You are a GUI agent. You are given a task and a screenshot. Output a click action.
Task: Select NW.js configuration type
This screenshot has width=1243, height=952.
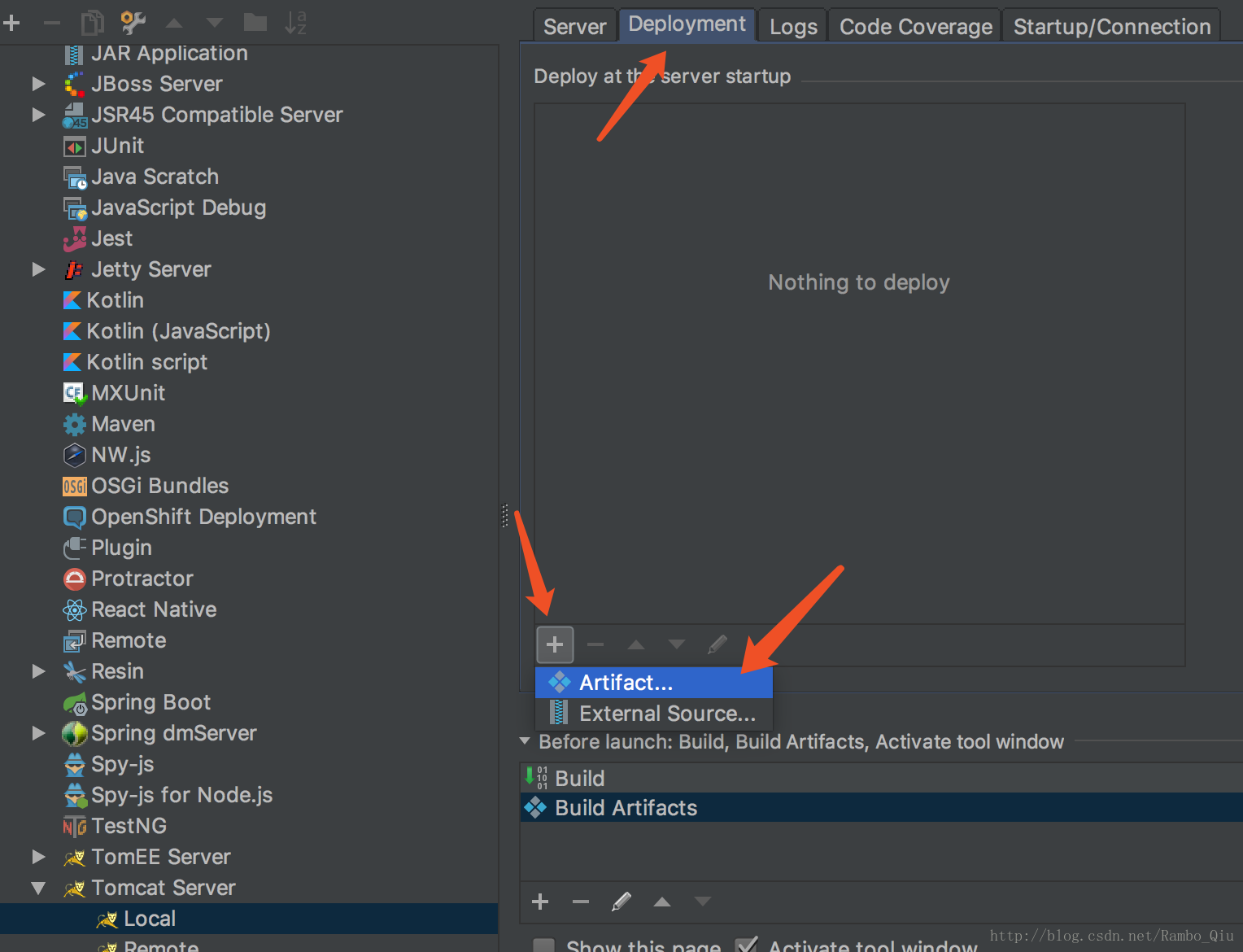click(x=249, y=455)
